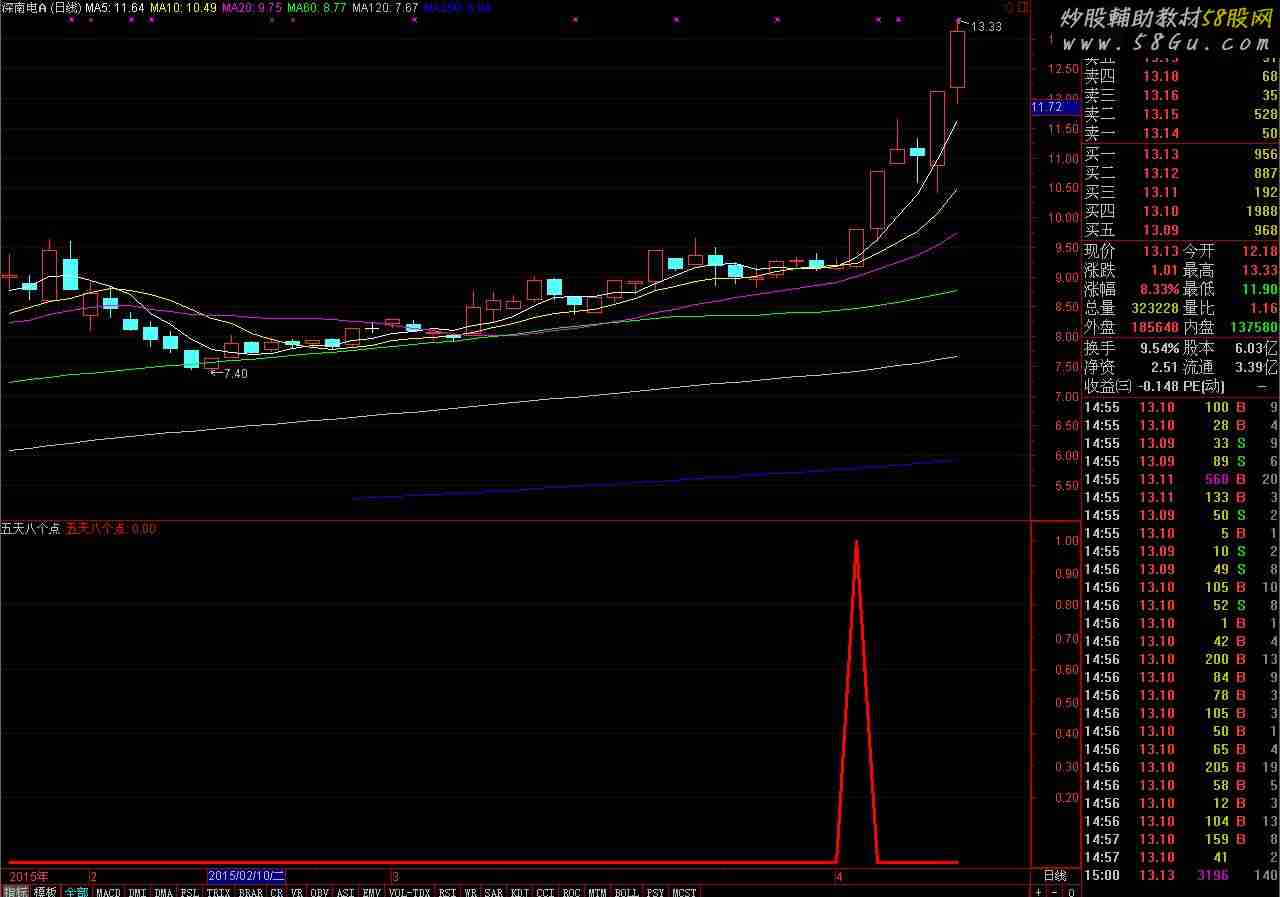Select the OBV indicator tab
The width and height of the screenshot is (1280, 897).
tap(319, 891)
